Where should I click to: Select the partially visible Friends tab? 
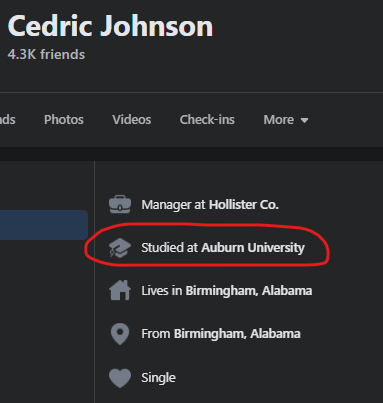tap(7, 119)
